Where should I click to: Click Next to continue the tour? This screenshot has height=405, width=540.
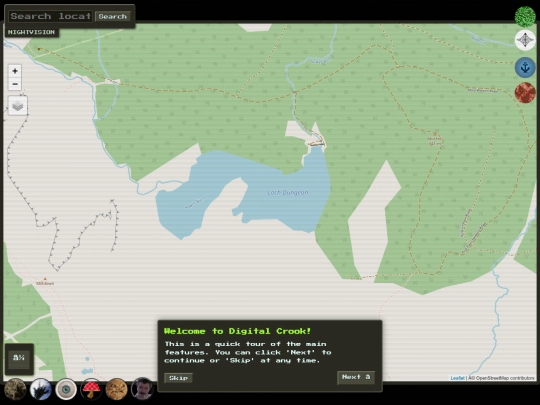[356, 377]
